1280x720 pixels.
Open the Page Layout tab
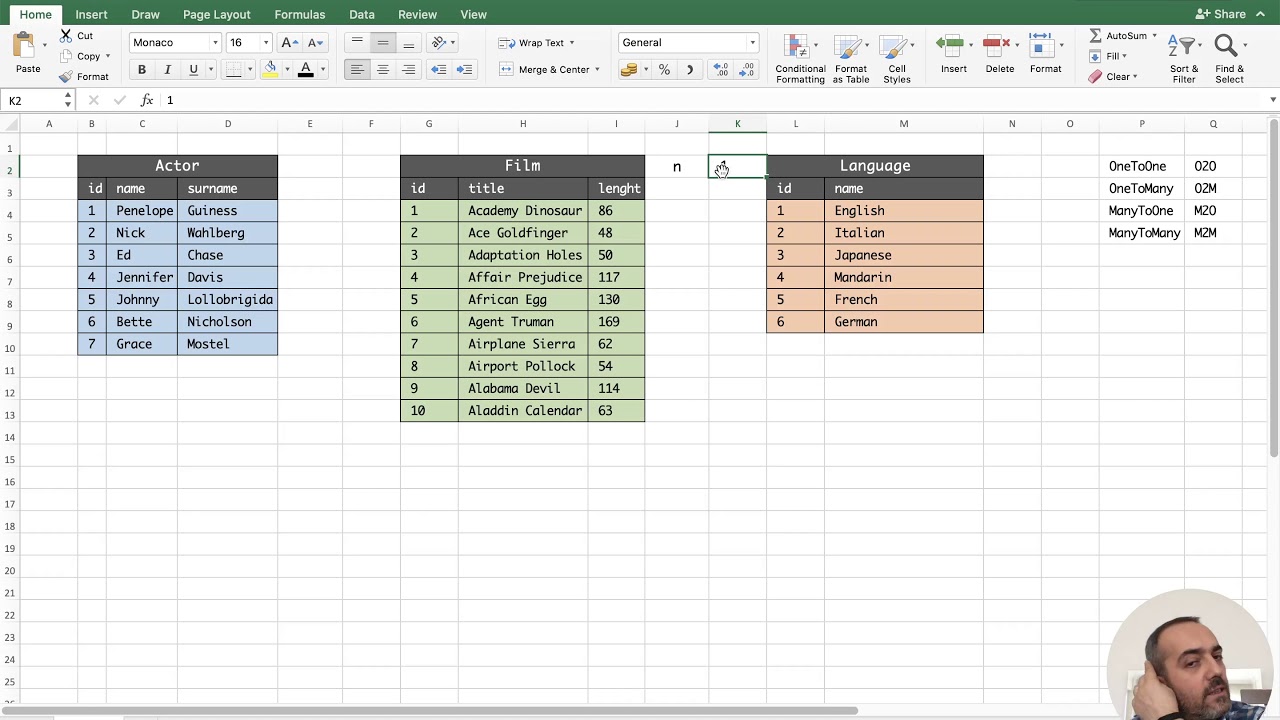click(x=216, y=14)
